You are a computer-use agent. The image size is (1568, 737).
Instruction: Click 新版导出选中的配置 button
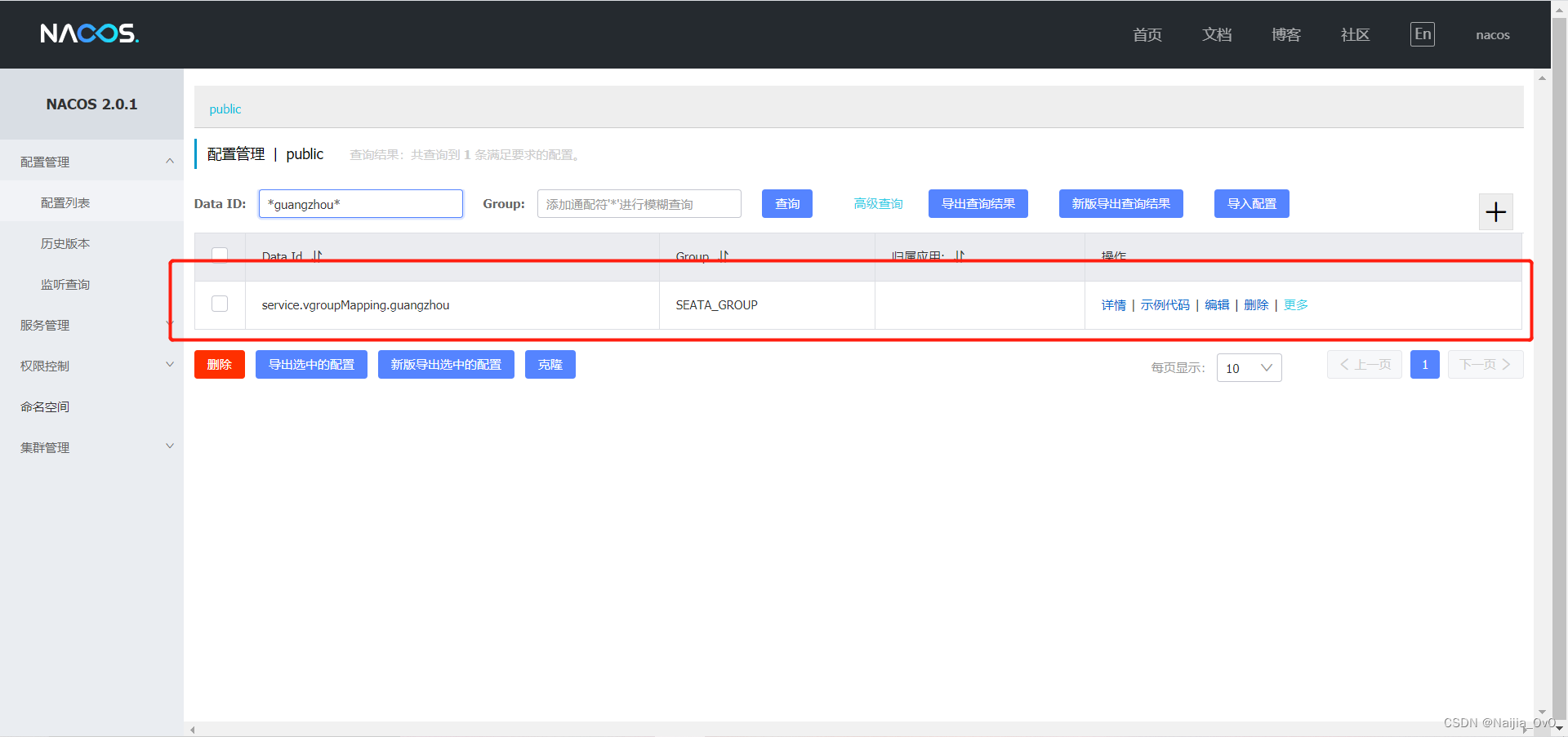pyautogui.click(x=446, y=364)
